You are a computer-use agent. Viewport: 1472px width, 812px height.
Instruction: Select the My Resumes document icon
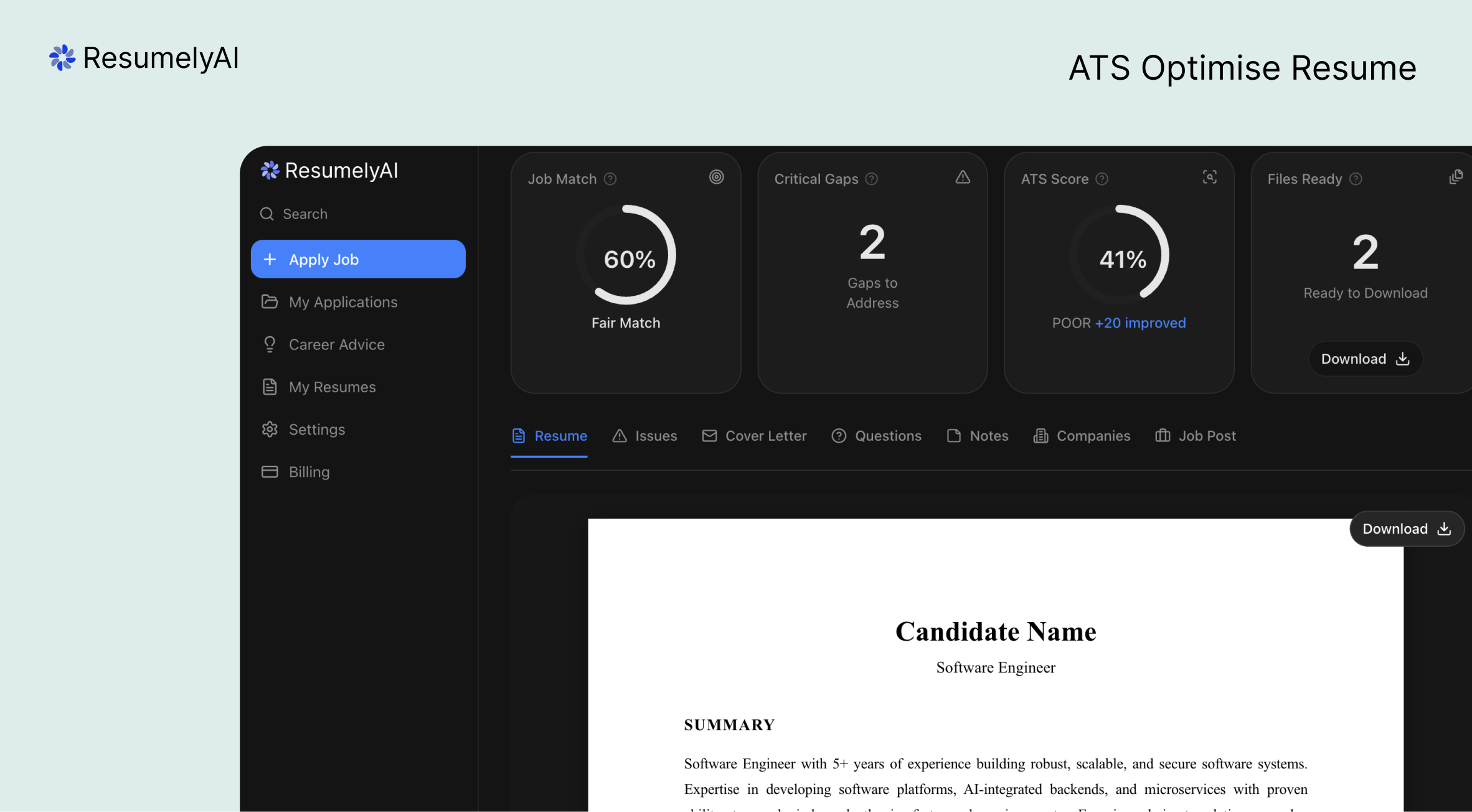point(270,387)
